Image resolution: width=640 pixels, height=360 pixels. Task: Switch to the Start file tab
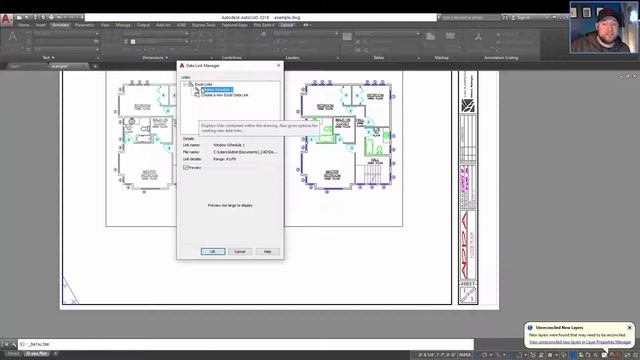coord(15,66)
